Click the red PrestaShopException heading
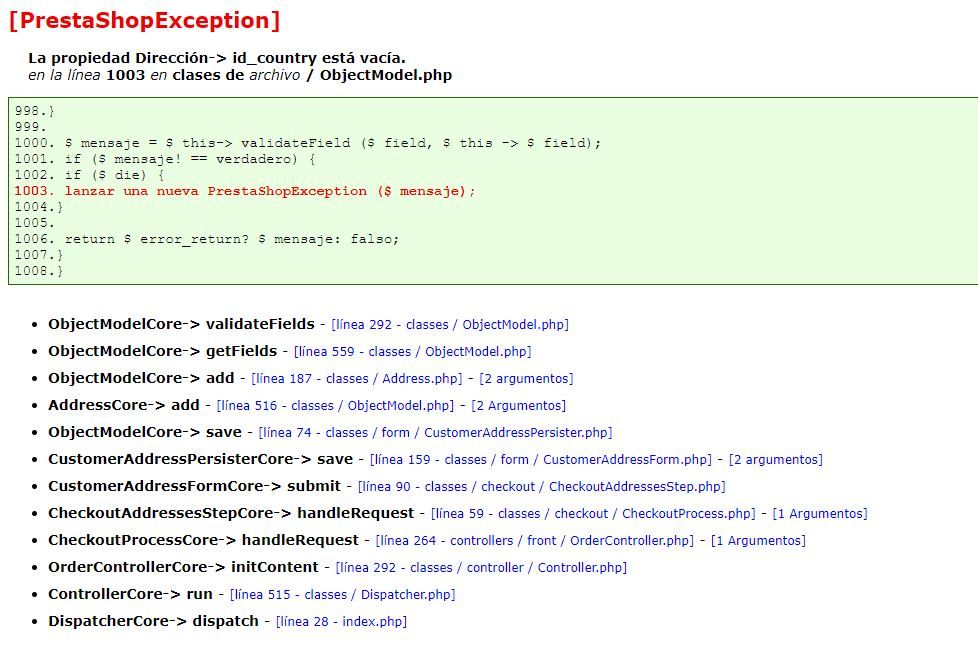 [x=145, y=21]
